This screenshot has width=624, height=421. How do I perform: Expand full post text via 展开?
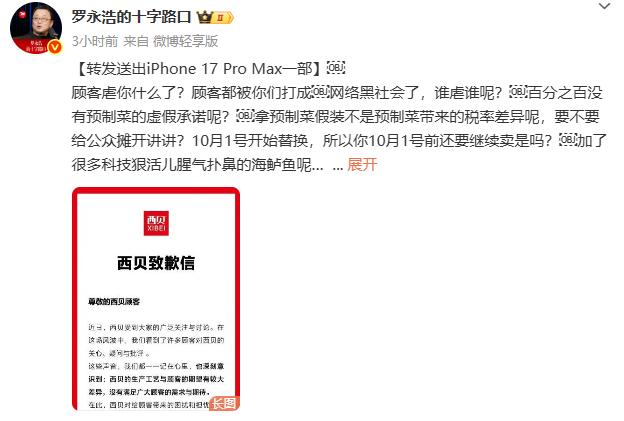pyautogui.click(x=362, y=164)
